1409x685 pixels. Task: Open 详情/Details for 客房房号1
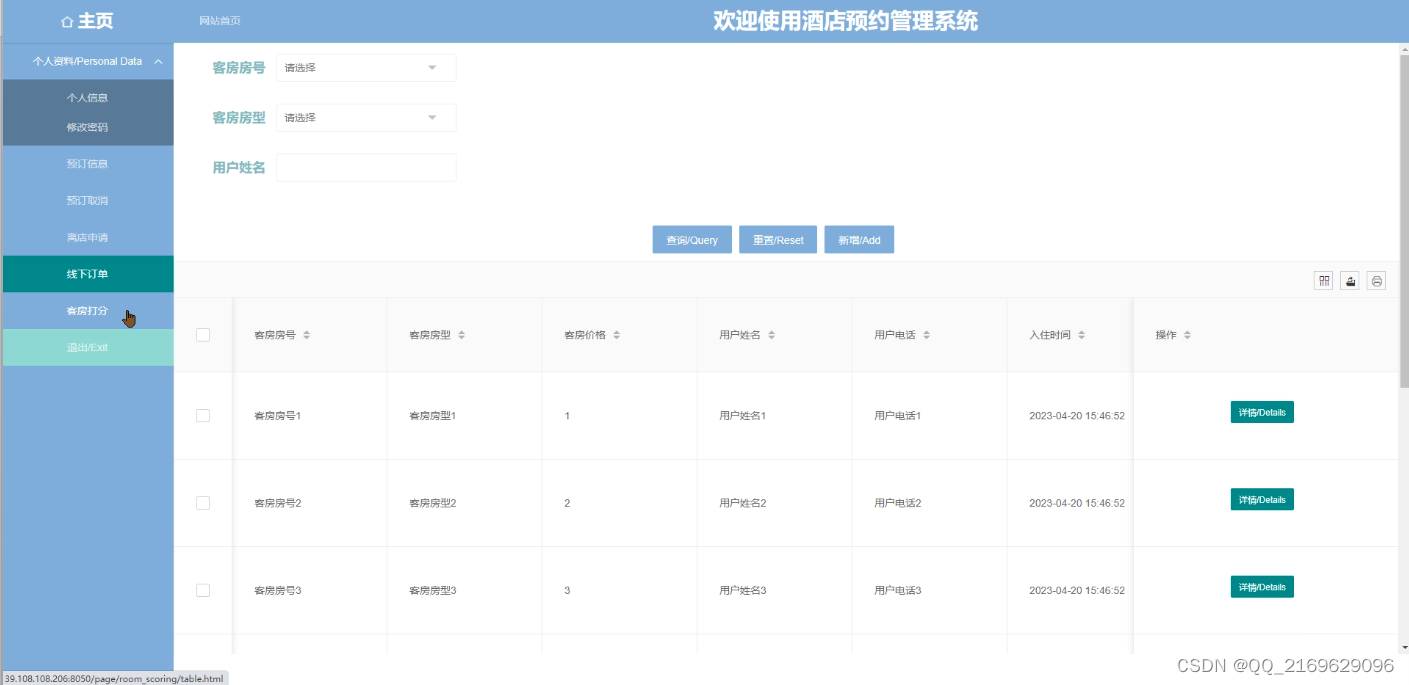pos(1262,412)
